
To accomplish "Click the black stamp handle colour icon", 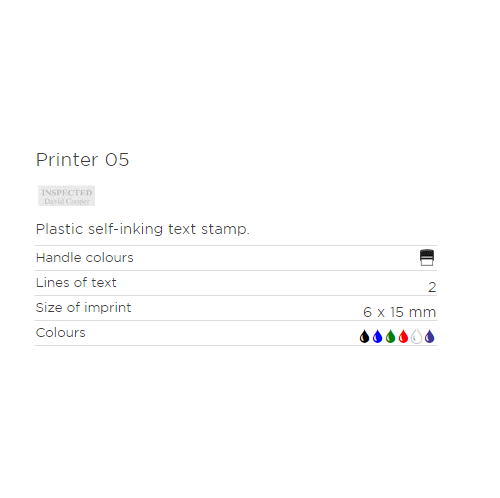I will [427, 258].
